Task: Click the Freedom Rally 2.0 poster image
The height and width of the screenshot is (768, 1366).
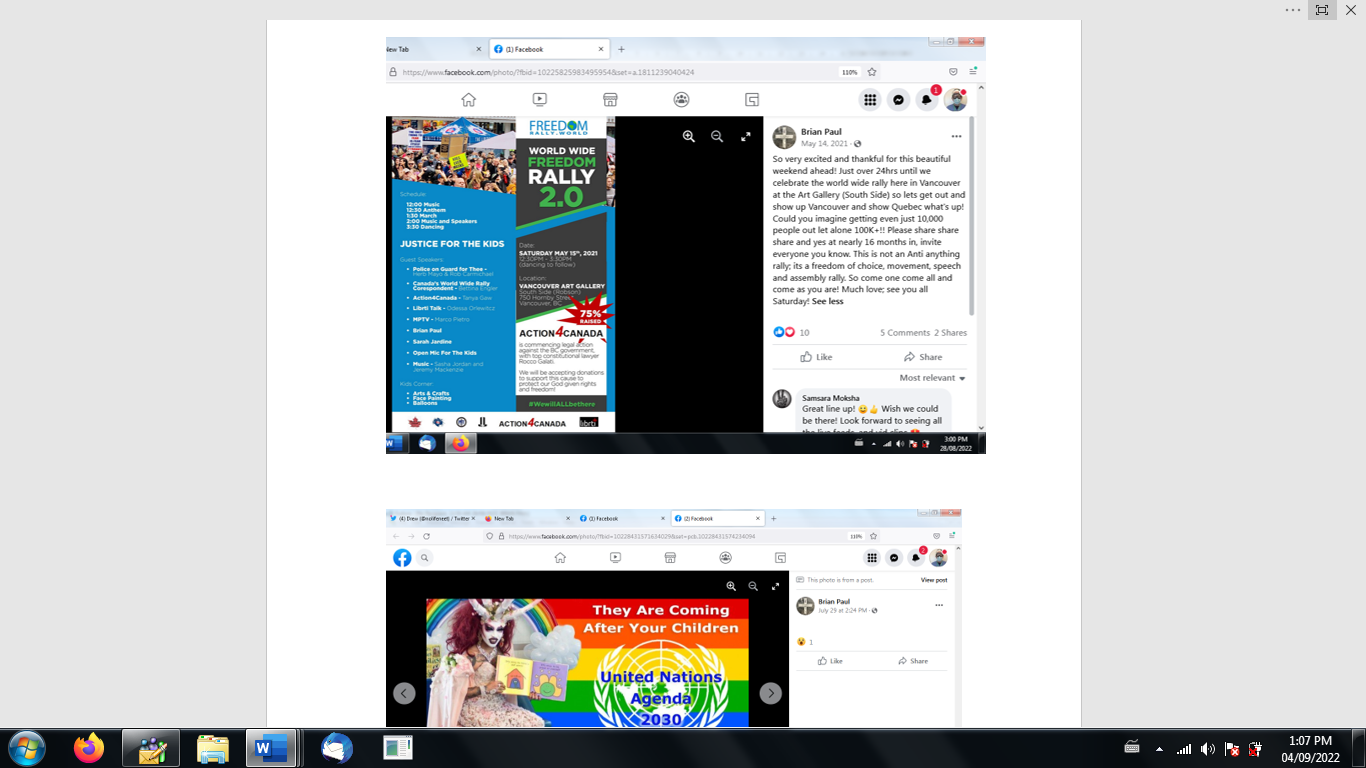Action: tap(503, 274)
